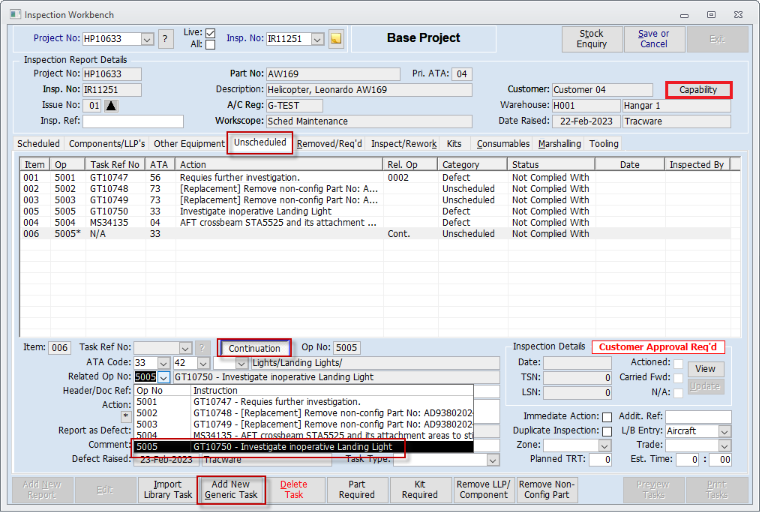Click the Planned TRT input field
Screen dimensions: 760x512
(x=600, y=460)
